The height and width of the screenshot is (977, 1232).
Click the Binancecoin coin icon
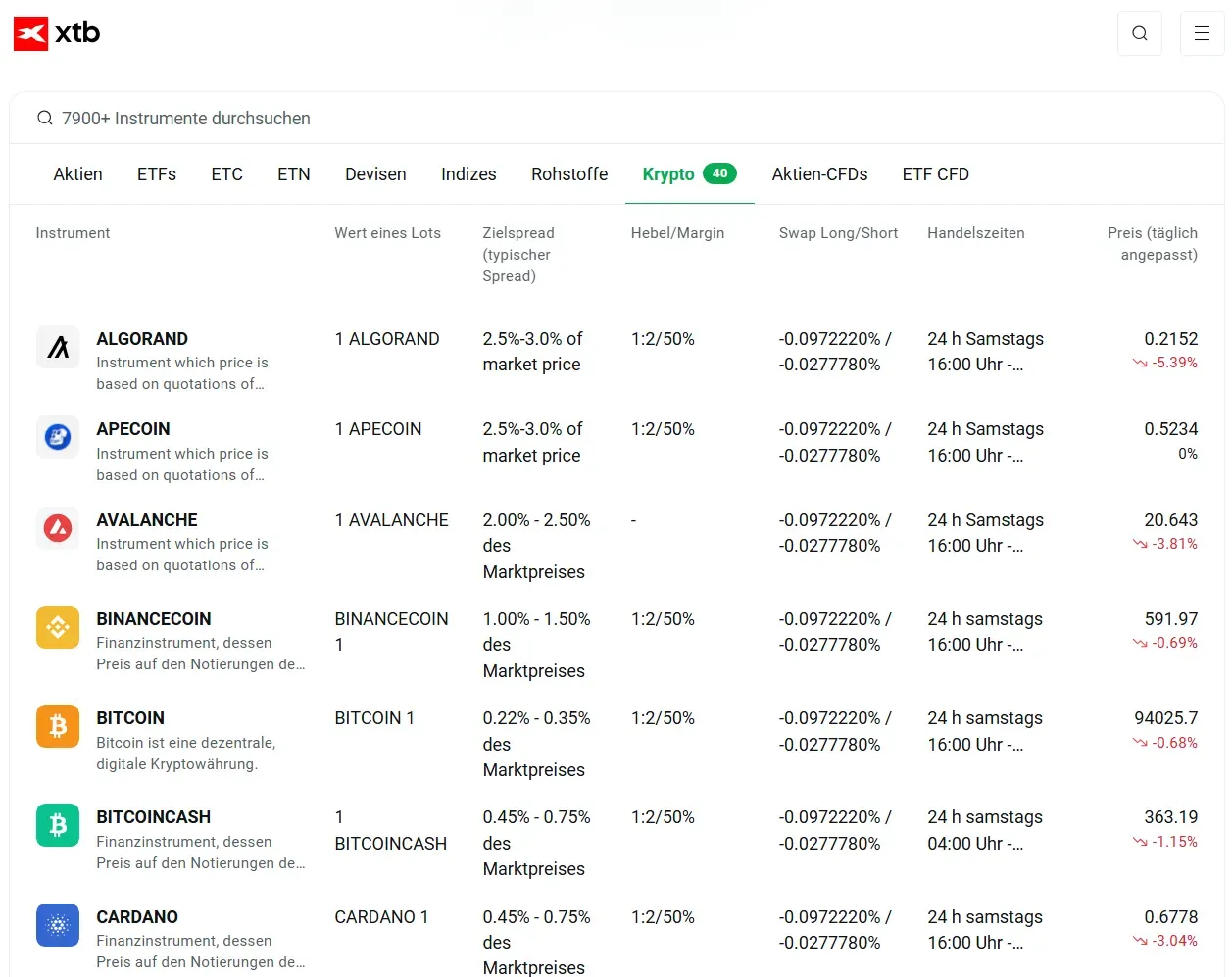tap(58, 627)
